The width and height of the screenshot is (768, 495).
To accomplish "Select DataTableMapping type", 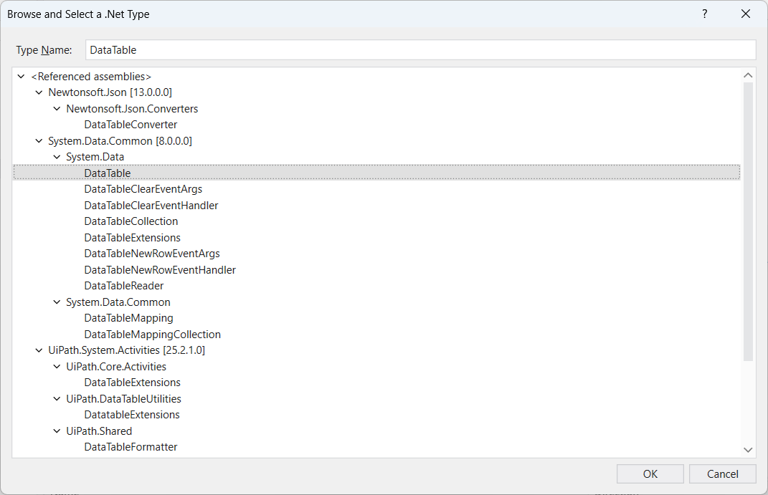I will (128, 318).
